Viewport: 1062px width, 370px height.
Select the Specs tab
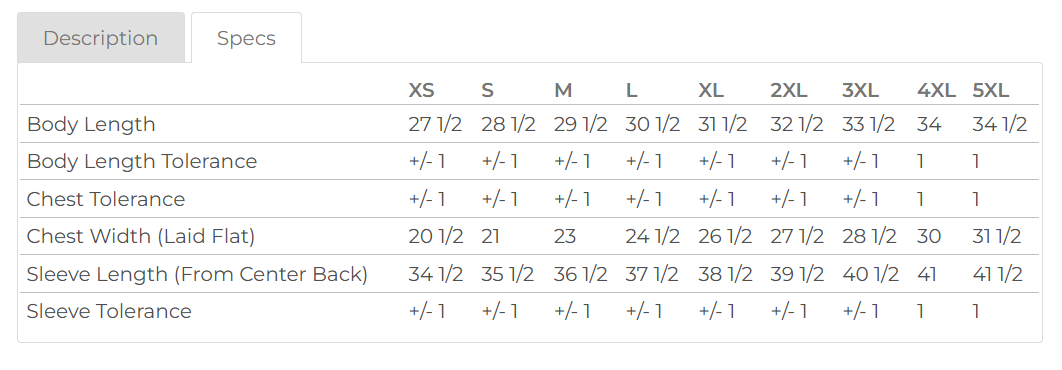[247, 38]
